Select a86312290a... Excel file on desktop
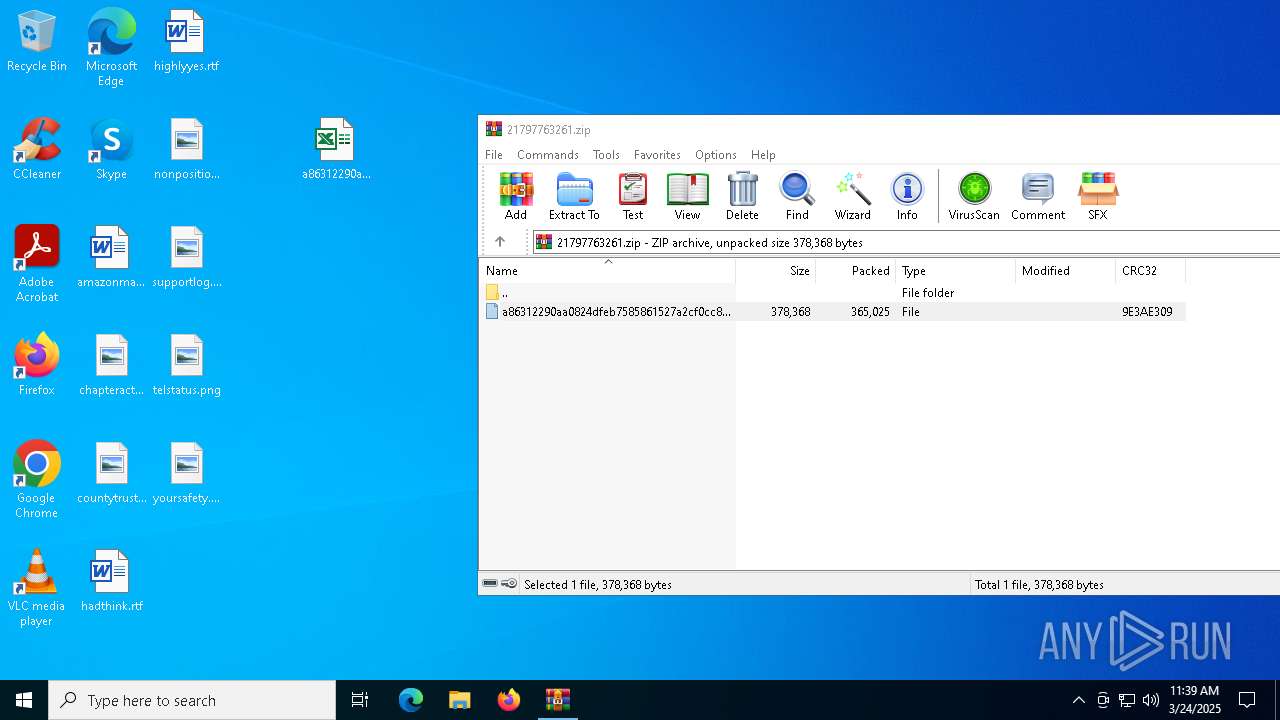This screenshot has height=720, width=1280. (x=336, y=150)
